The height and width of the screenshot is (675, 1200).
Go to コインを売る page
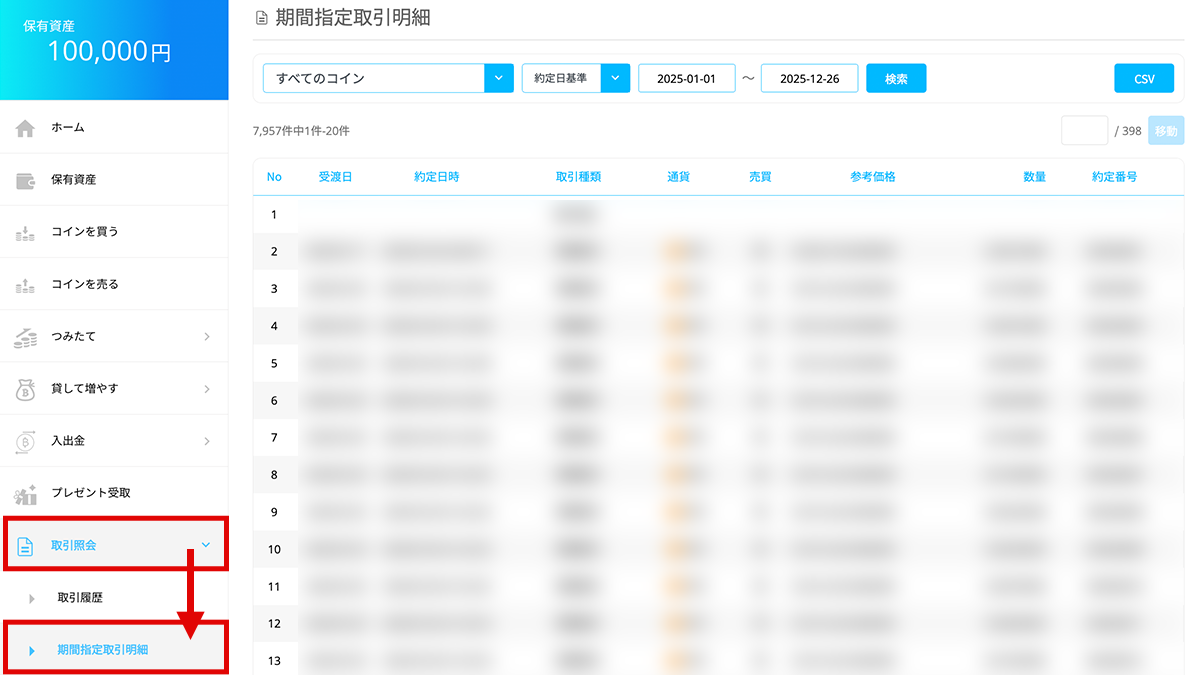(x=114, y=284)
